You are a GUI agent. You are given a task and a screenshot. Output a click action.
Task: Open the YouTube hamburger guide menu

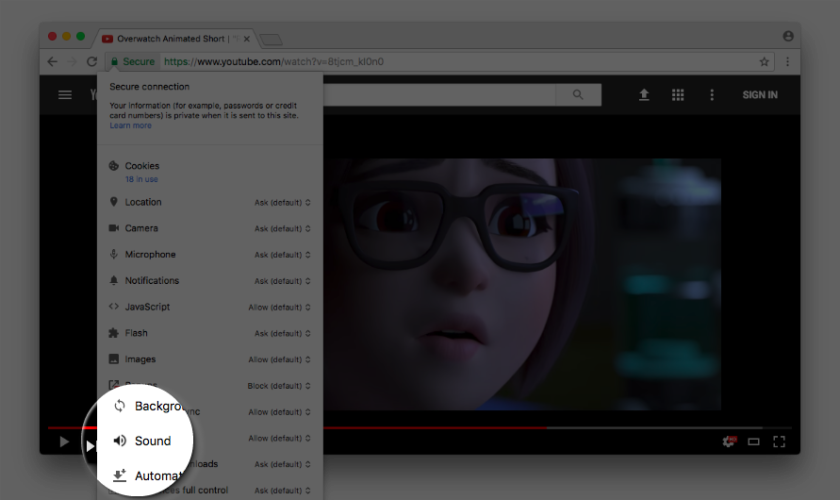point(65,95)
